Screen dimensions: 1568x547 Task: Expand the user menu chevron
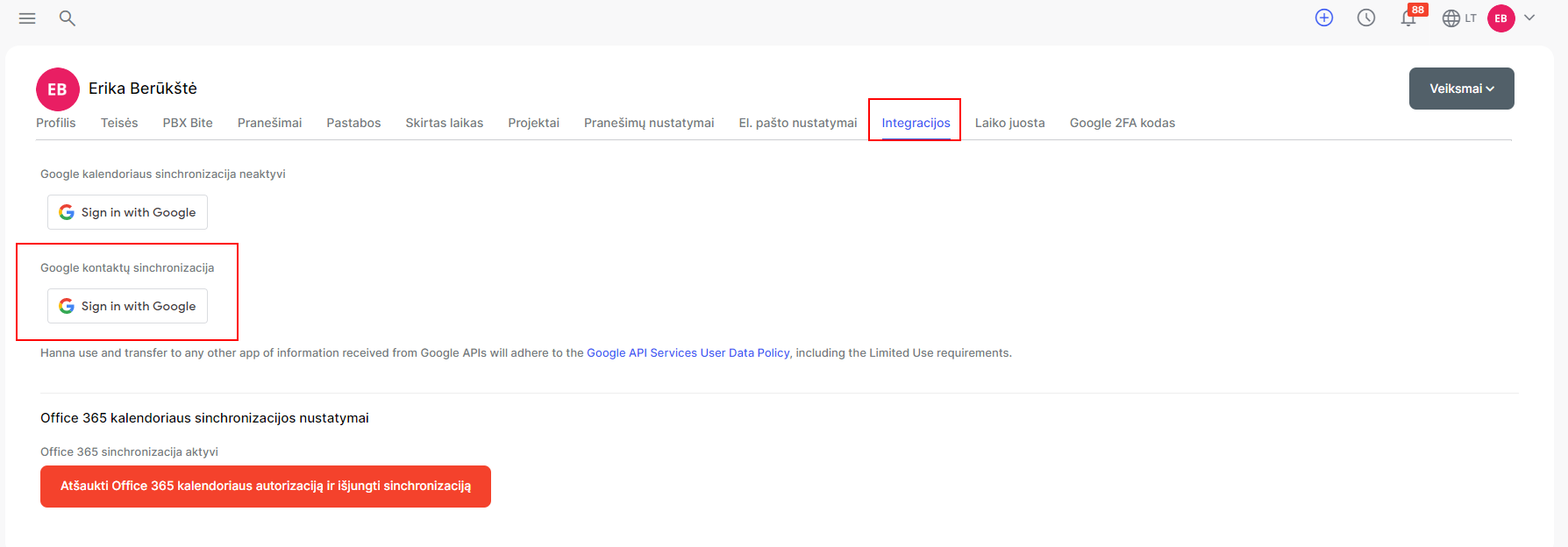pyautogui.click(x=1529, y=18)
